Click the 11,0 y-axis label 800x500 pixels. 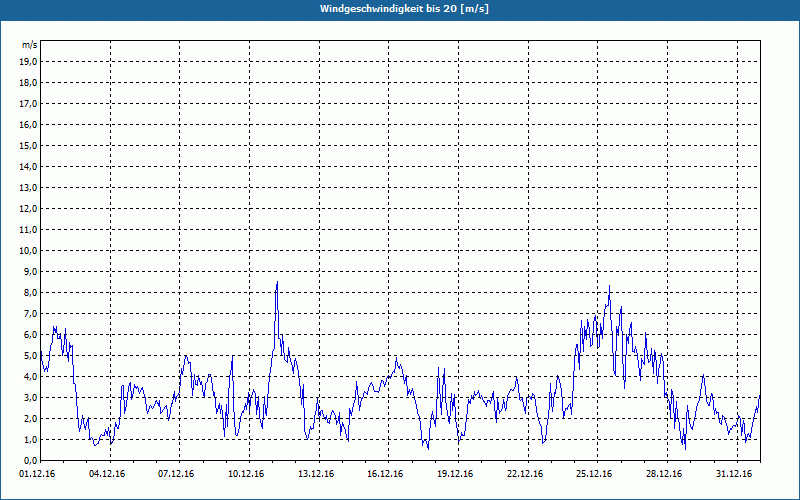28,230
